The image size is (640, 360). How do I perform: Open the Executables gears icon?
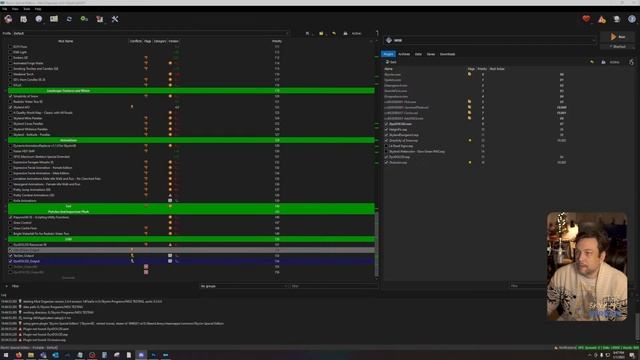click(x=84, y=19)
